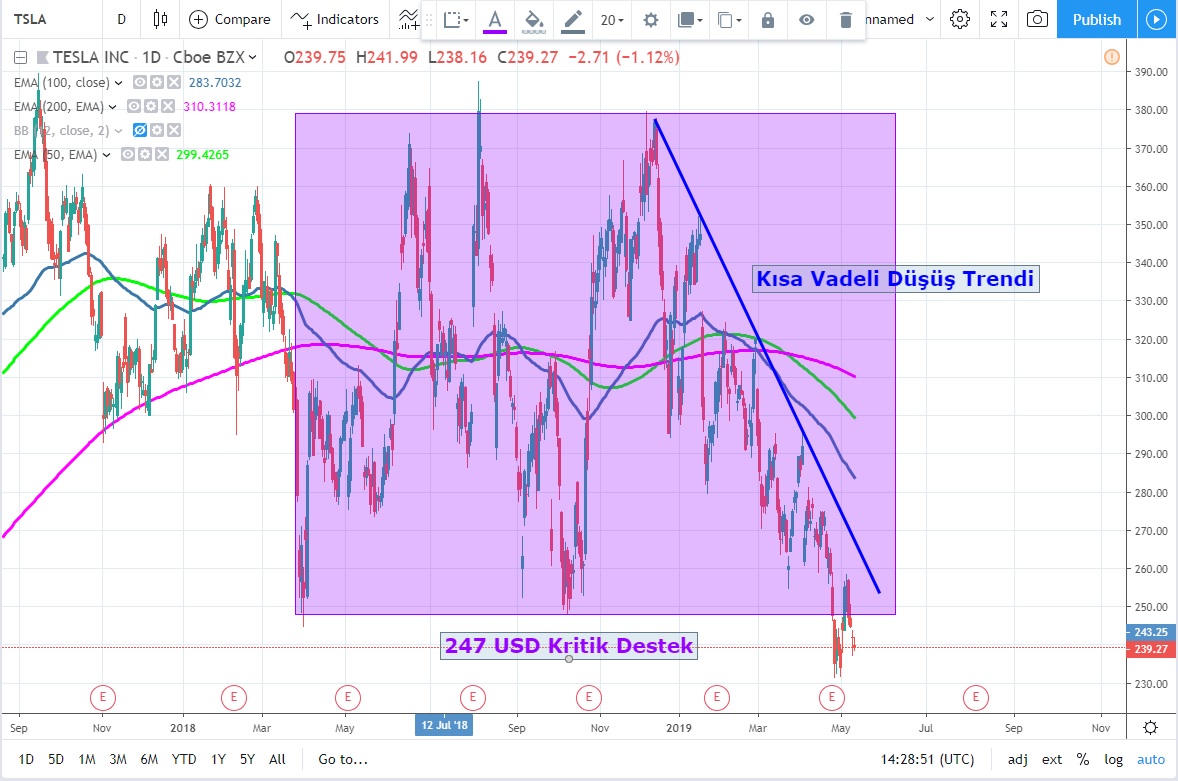Open the clone/copy drawing dropdown
Viewport: 1178px width, 781px height.
729,20
